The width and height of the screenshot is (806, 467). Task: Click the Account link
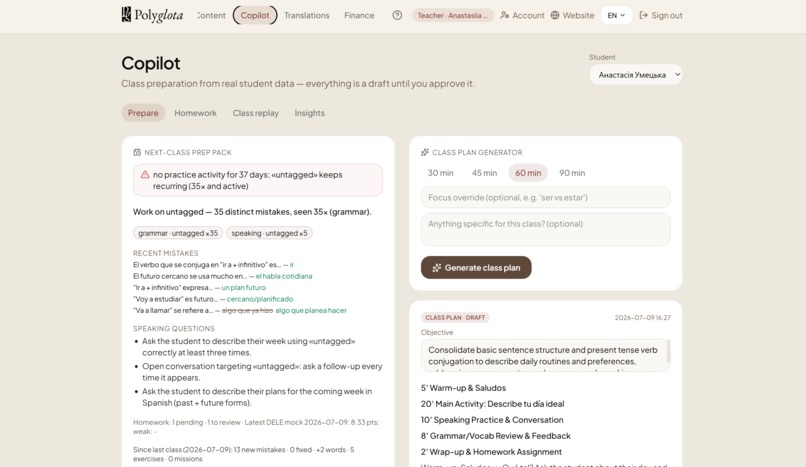click(522, 15)
